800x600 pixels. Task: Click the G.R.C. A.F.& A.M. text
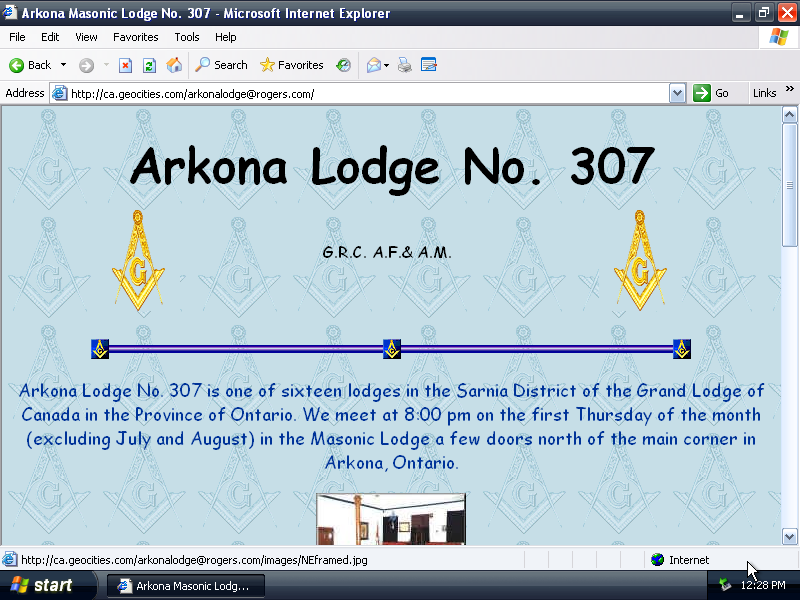click(x=387, y=252)
